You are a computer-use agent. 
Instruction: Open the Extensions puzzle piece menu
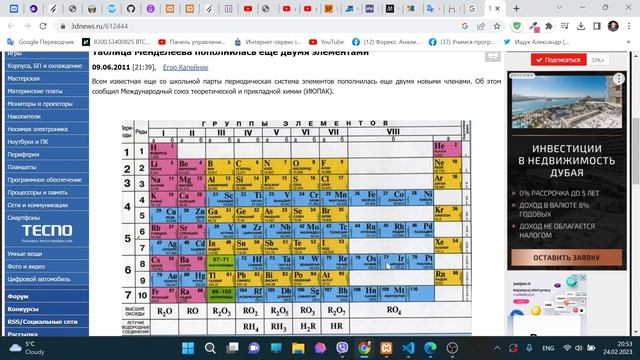tap(549, 26)
